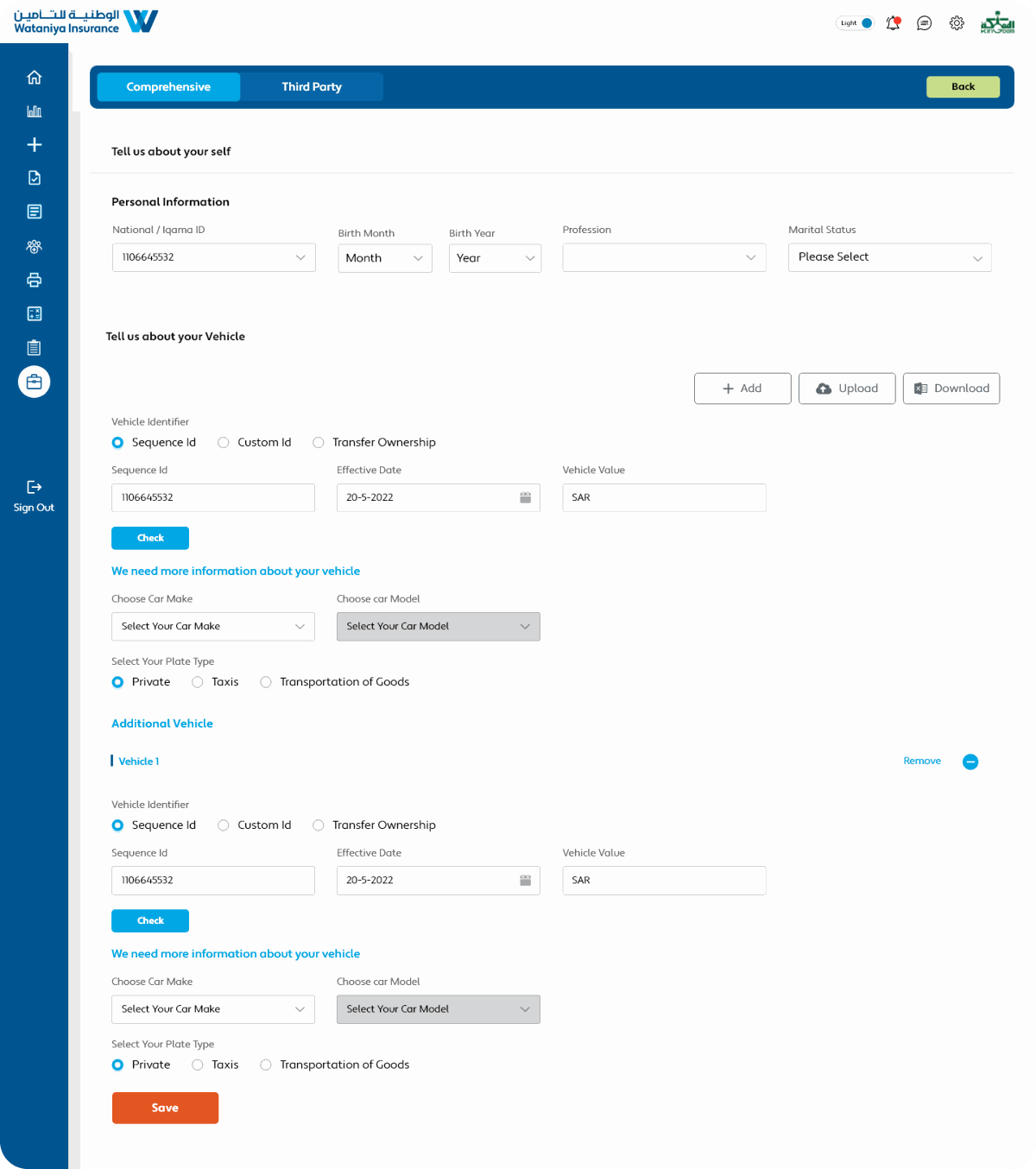Viewport: 1036px width, 1169px height.
Task: Switch to Comprehensive tab
Action: 168,87
